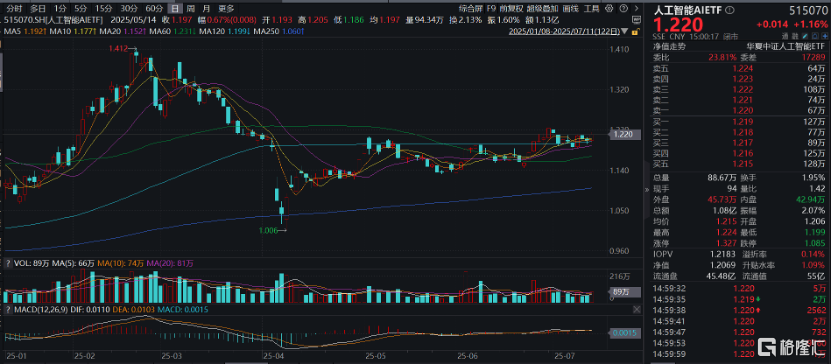Select the 30分 period tab

[x=129, y=8]
